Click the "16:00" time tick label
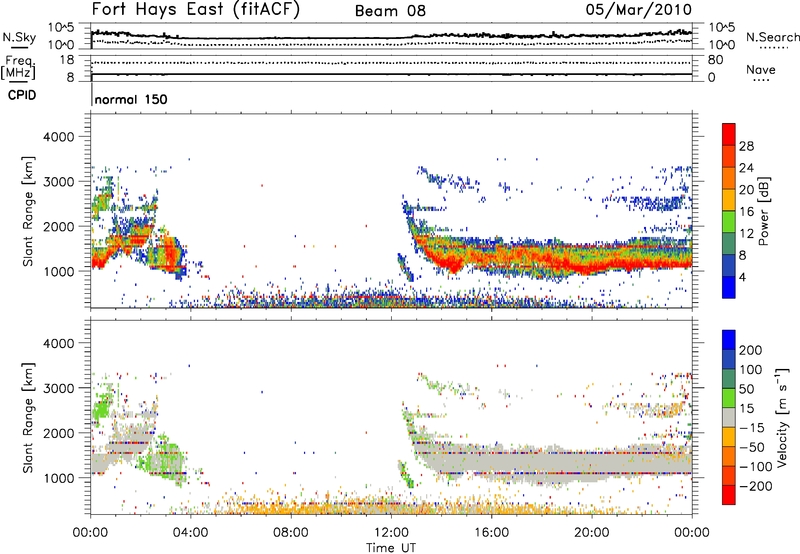800x554 pixels. click(491, 533)
